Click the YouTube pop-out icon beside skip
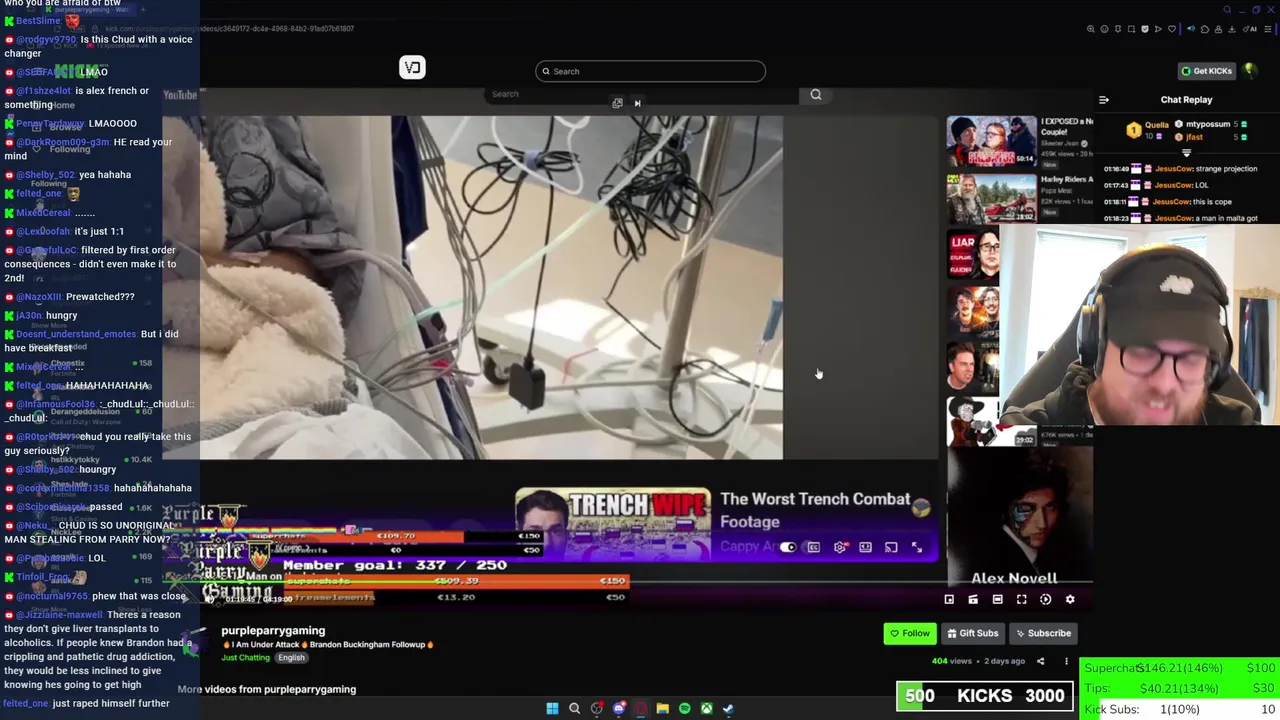 click(617, 103)
